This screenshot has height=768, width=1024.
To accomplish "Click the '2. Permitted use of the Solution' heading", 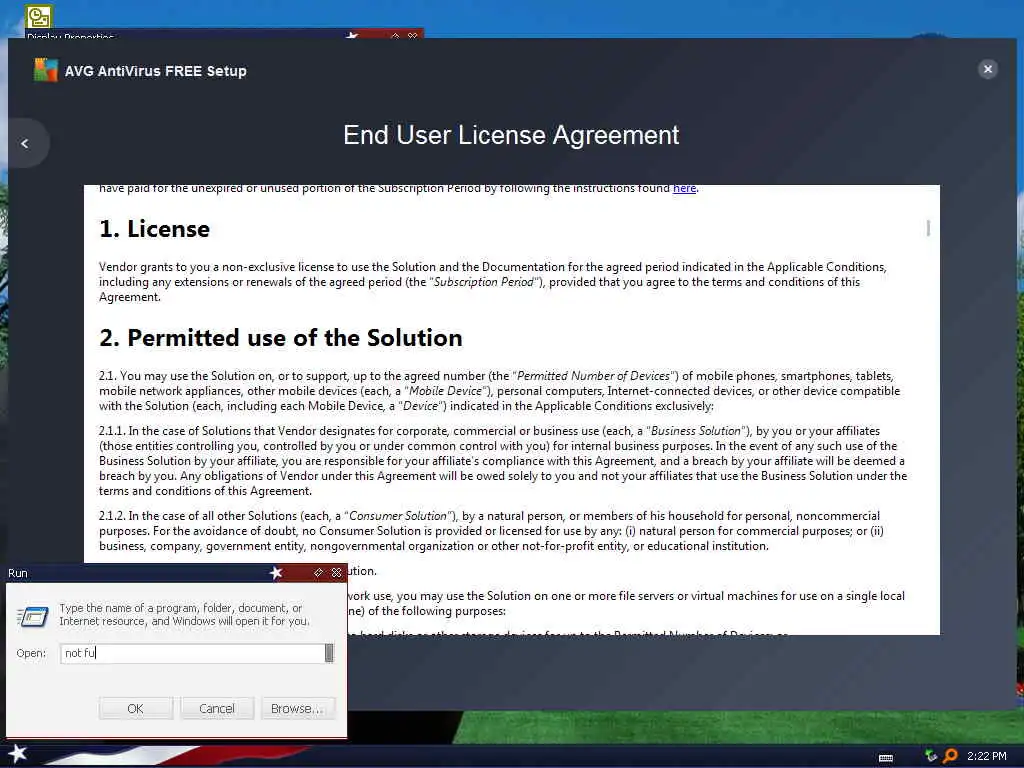I will (281, 338).
